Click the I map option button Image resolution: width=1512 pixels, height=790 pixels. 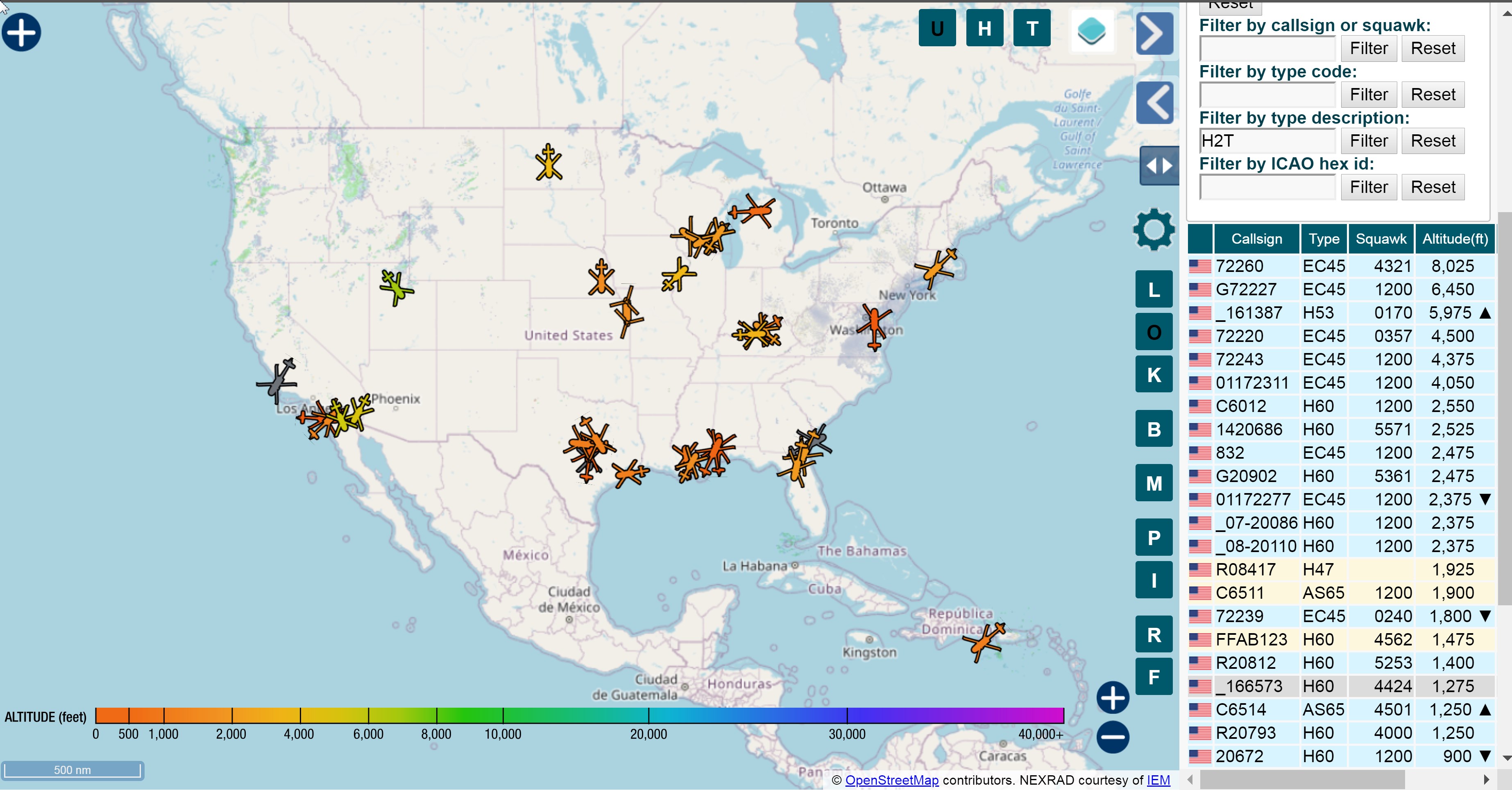click(1154, 580)
